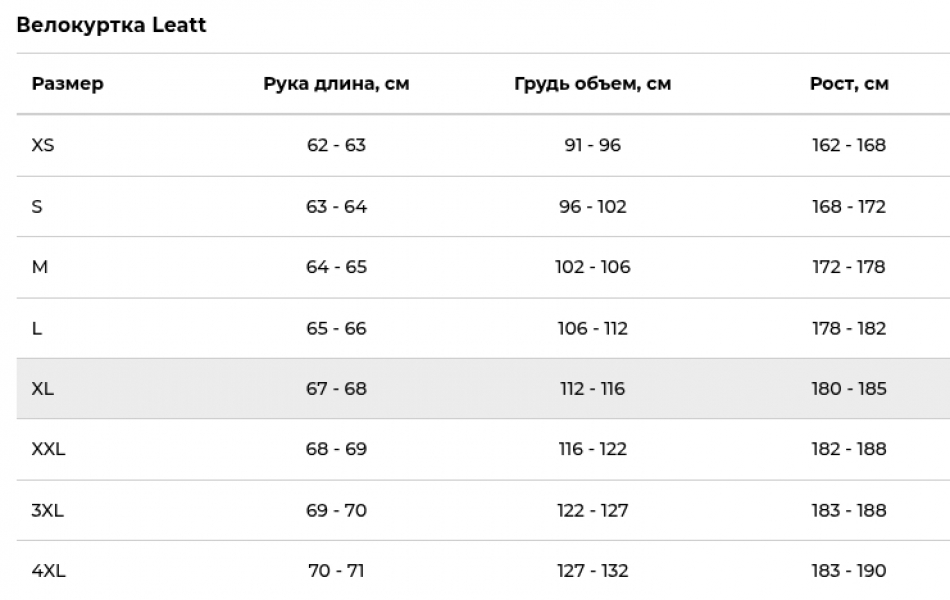Click the S size label
The width and height of the screenshot is (950, 600).
37,207
